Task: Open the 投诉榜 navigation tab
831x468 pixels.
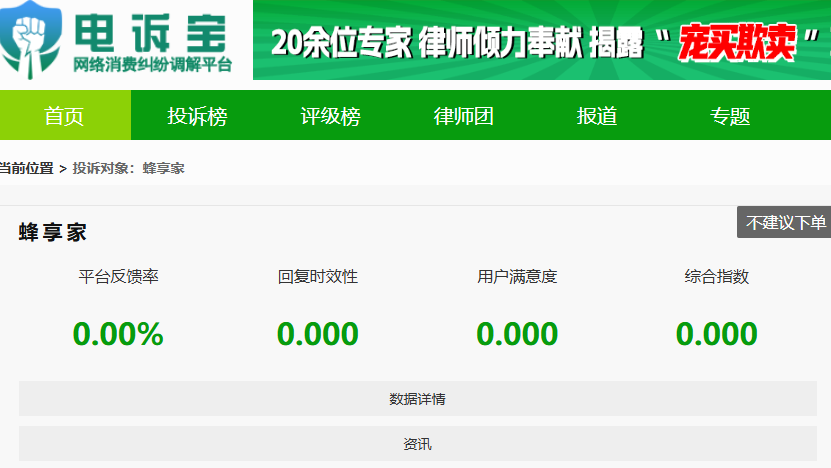Action: [197, 116]
